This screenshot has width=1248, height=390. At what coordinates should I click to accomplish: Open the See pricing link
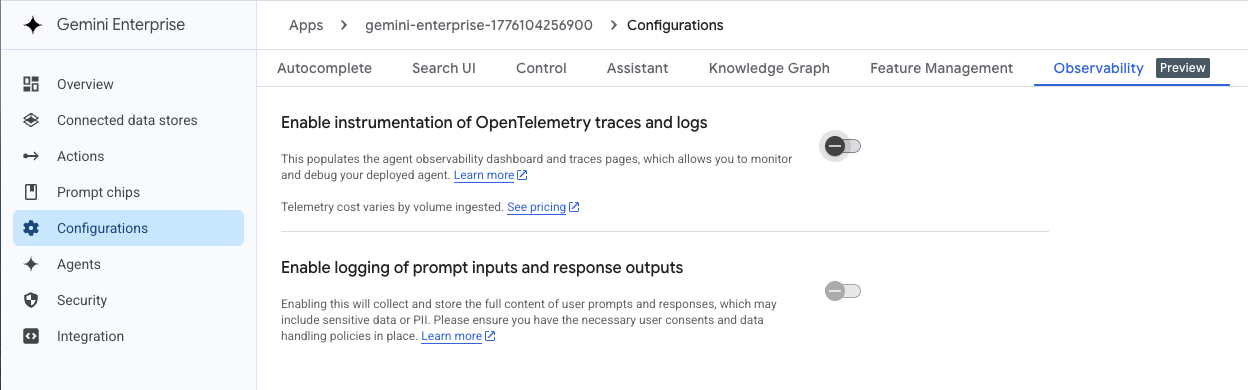tap(536, 207)
